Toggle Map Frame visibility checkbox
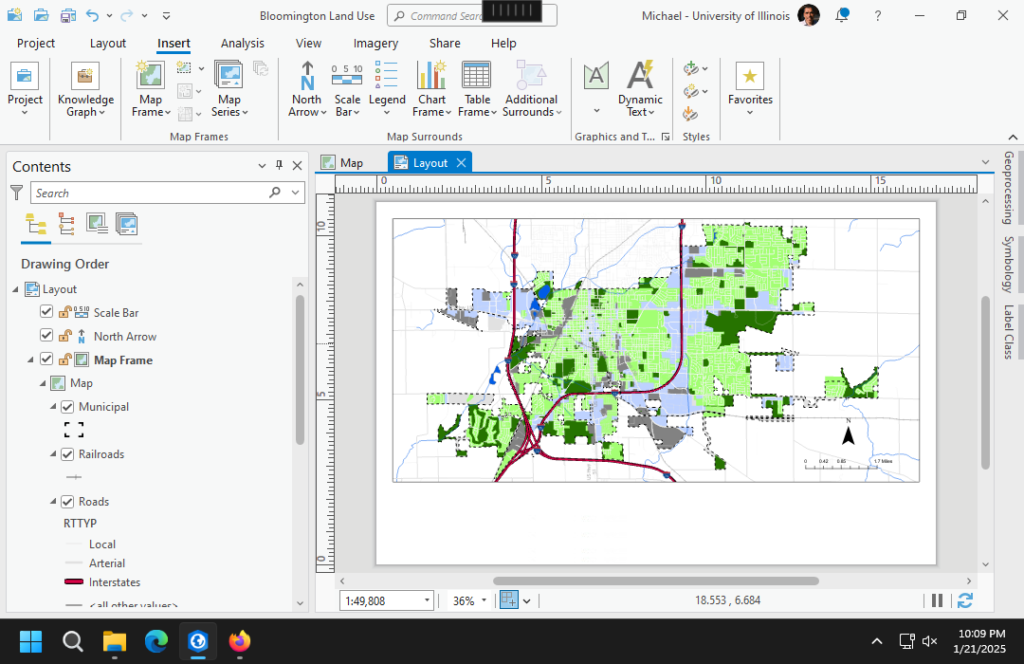The height and width of the screenshot is (664, 1024). click(46, 358)
